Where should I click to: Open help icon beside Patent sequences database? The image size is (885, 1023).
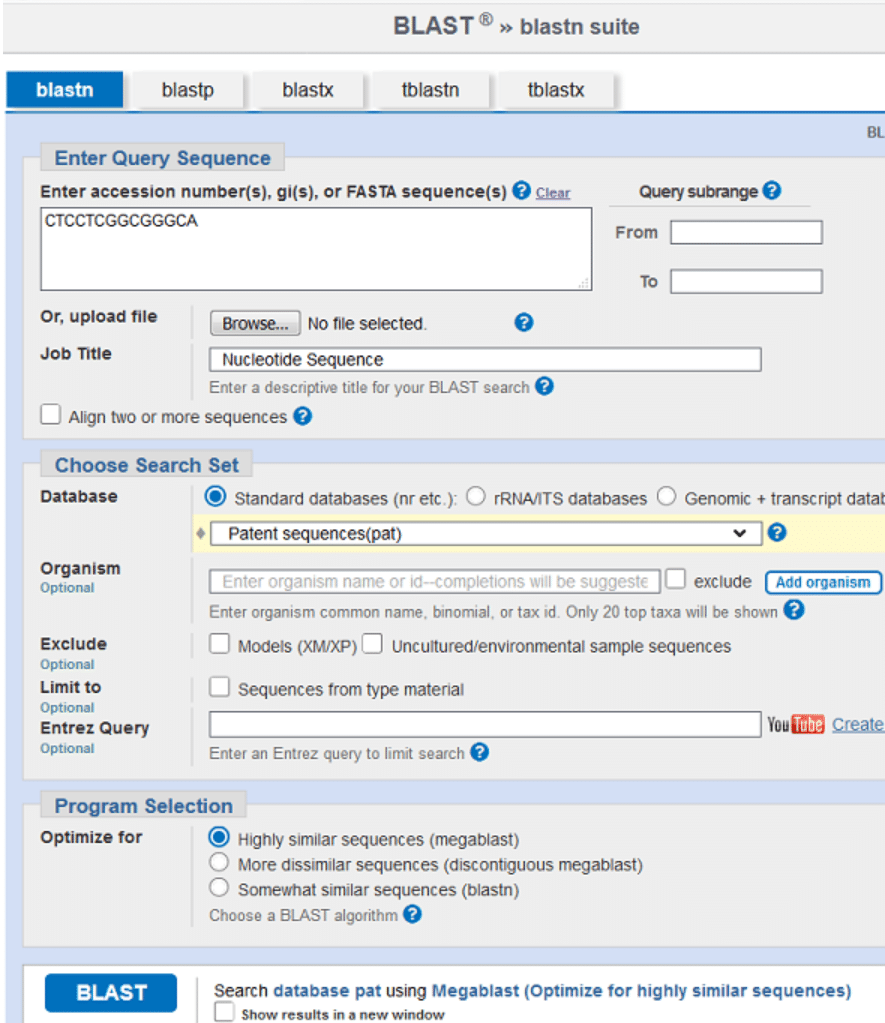click(777, 532)
